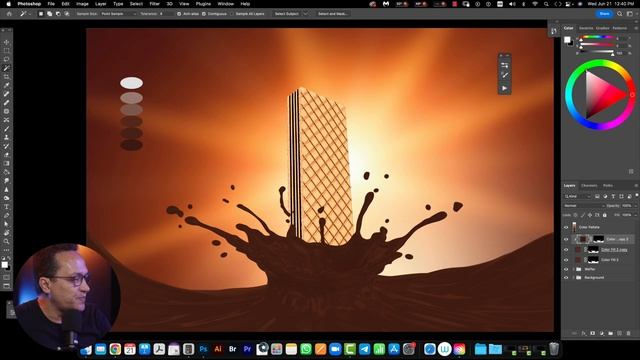Toggle visibility of selected top fill layer
Screen dimensions: 640x360
(x=566, y=239)
